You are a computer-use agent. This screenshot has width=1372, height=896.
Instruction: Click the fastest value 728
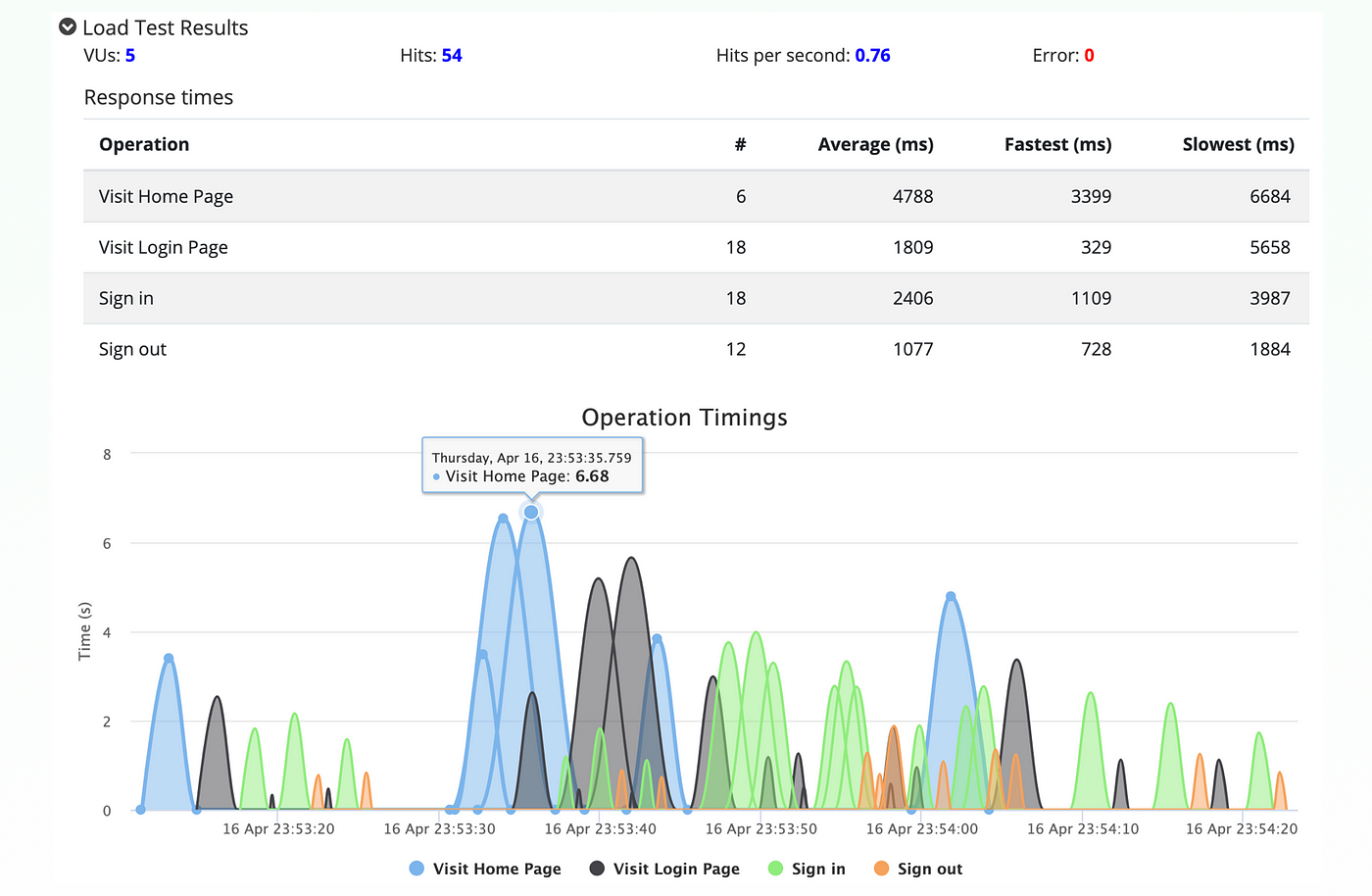(x=1096, y=349)
